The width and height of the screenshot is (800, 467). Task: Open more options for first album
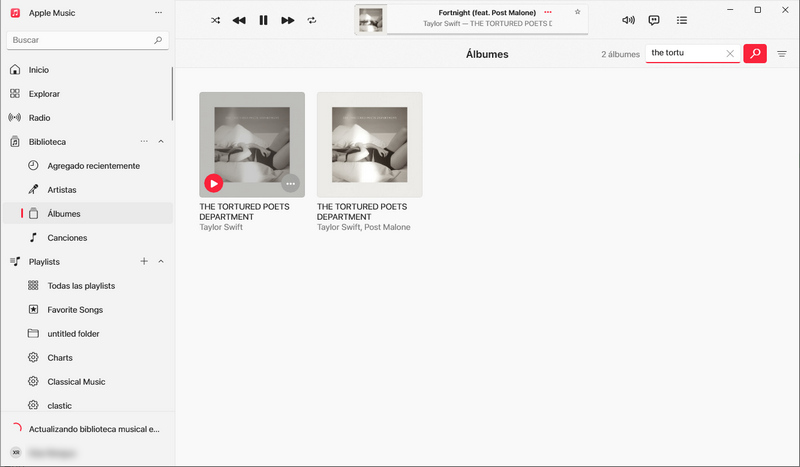(x=291, y=183)
